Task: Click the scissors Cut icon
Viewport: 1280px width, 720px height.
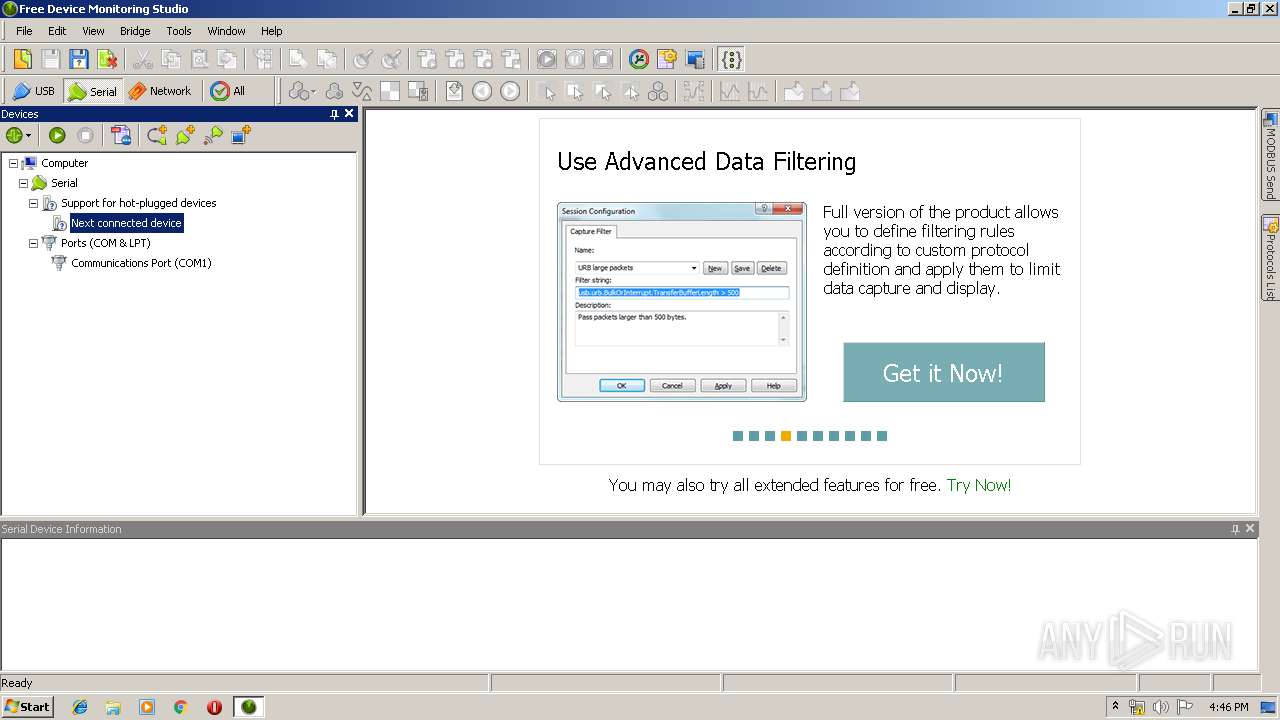Action: pos(143,59)
